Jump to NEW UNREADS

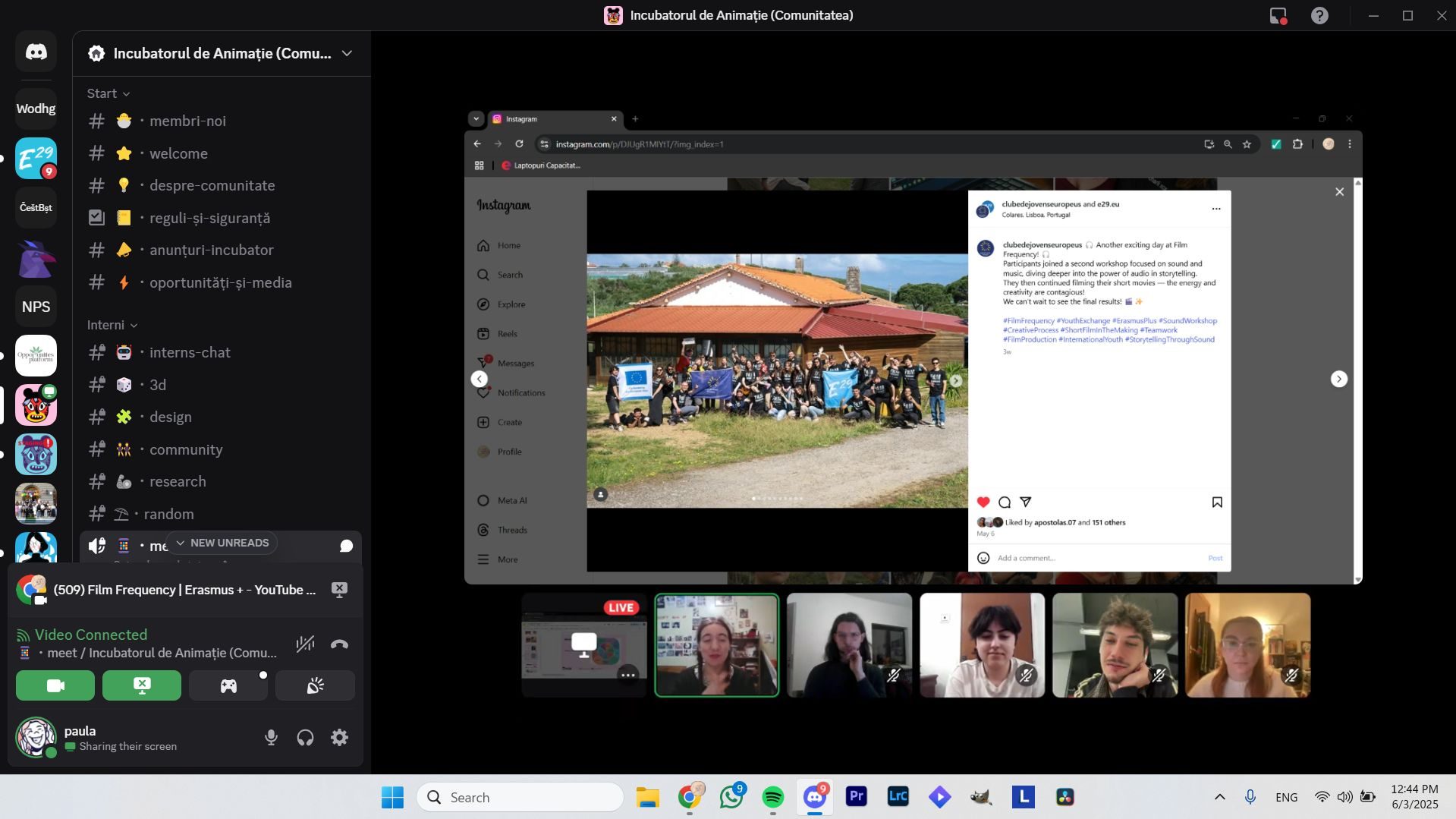(x=222, y=543)
